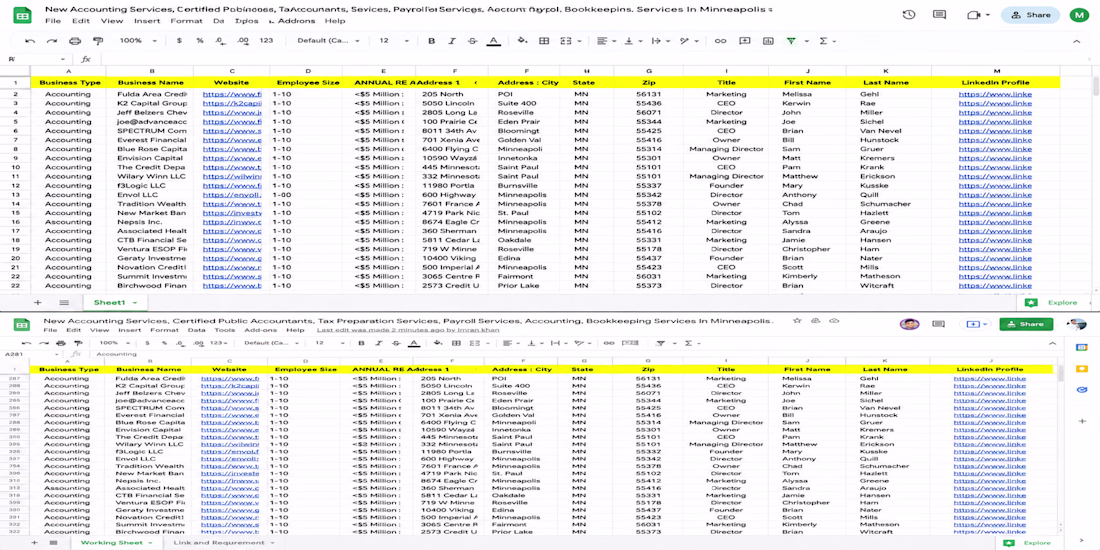Screen dimensions: 1100x550
Task: Toggle bold in Sheet1 window toolbar
Action: pos(431,41)
